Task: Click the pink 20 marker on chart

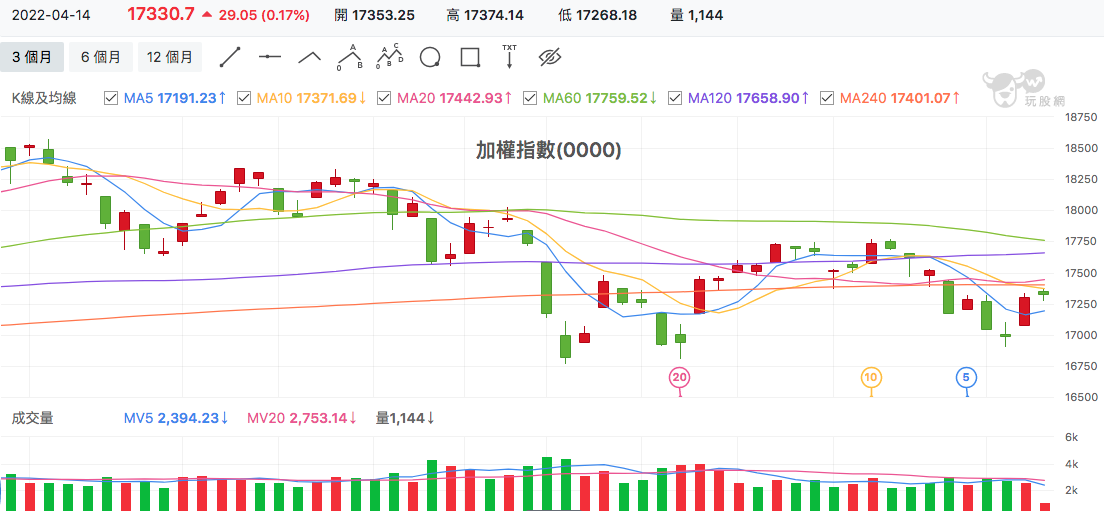Action: (x=679, y=378)
